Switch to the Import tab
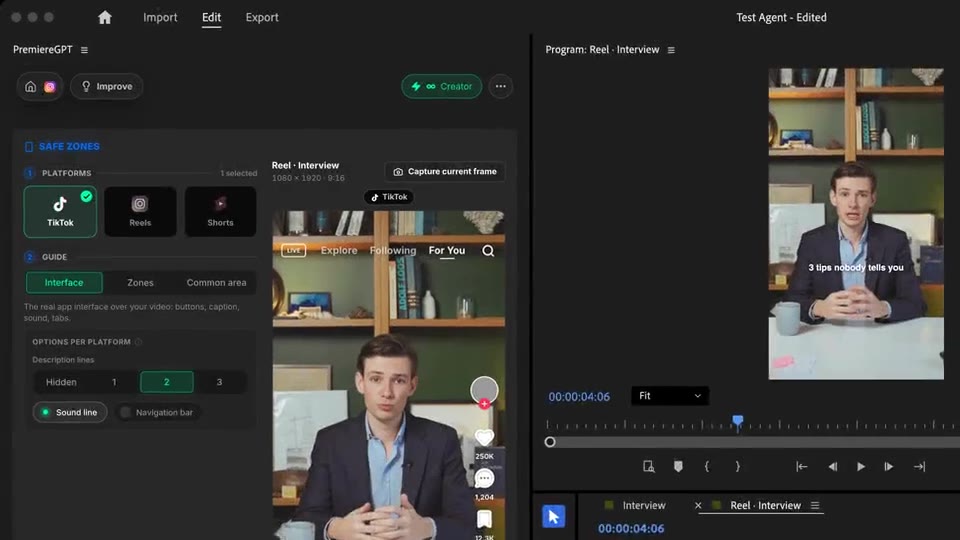Screen dimensions: 960x540 click(x=160, y=17)
